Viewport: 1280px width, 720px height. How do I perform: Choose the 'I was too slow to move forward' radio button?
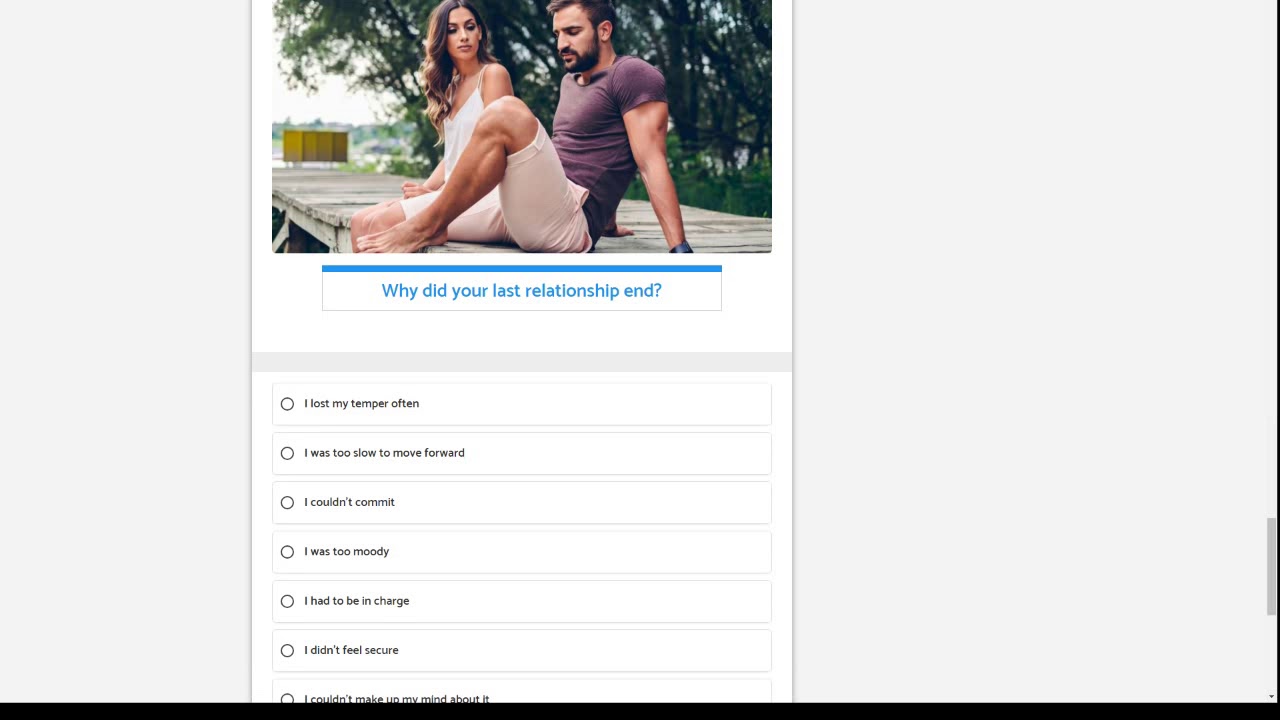pos(287,453)
